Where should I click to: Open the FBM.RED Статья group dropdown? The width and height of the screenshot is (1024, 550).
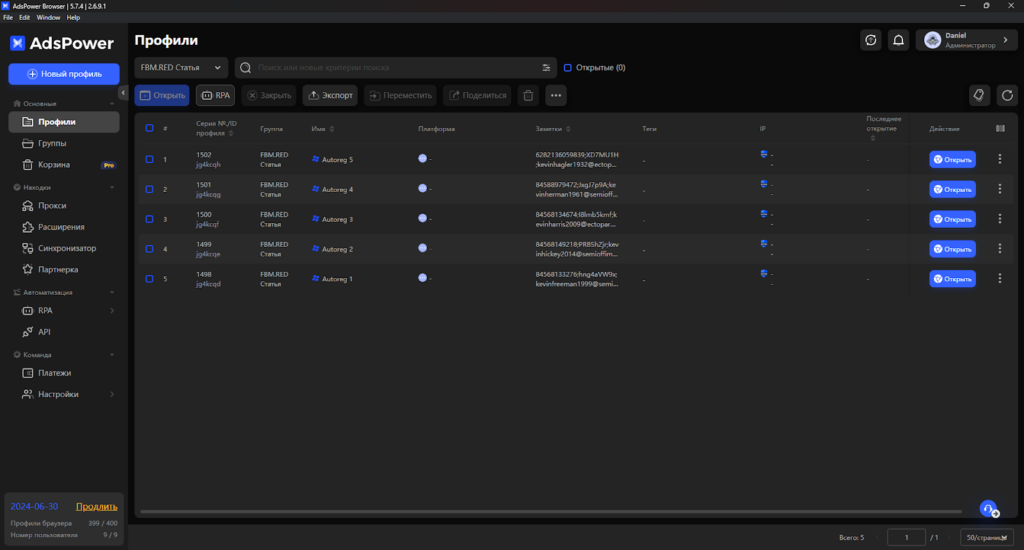click(x=181, y=68)
